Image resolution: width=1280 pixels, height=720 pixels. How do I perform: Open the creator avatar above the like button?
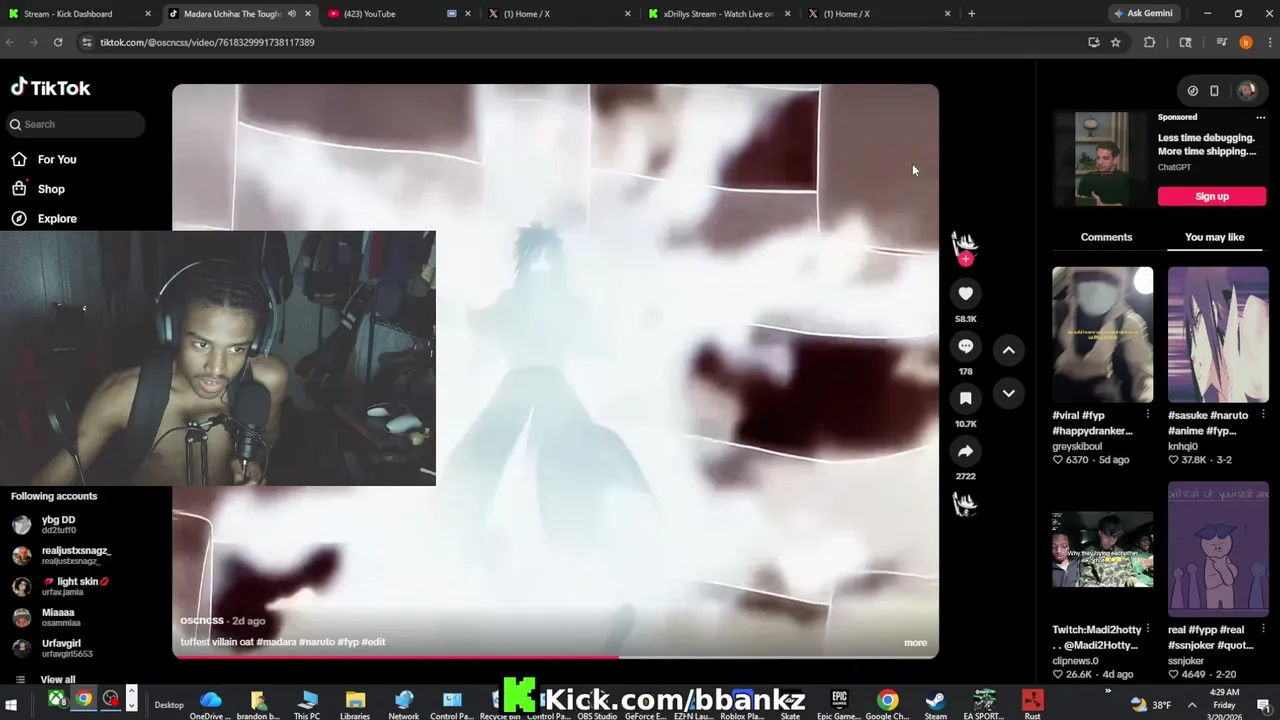(x=965, y=243)
